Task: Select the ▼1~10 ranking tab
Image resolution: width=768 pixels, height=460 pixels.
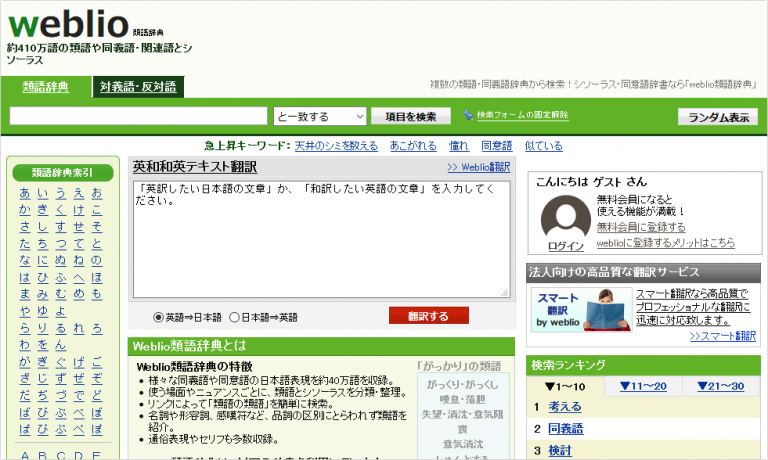Action: pyautogui.click(x=565, y=387)
